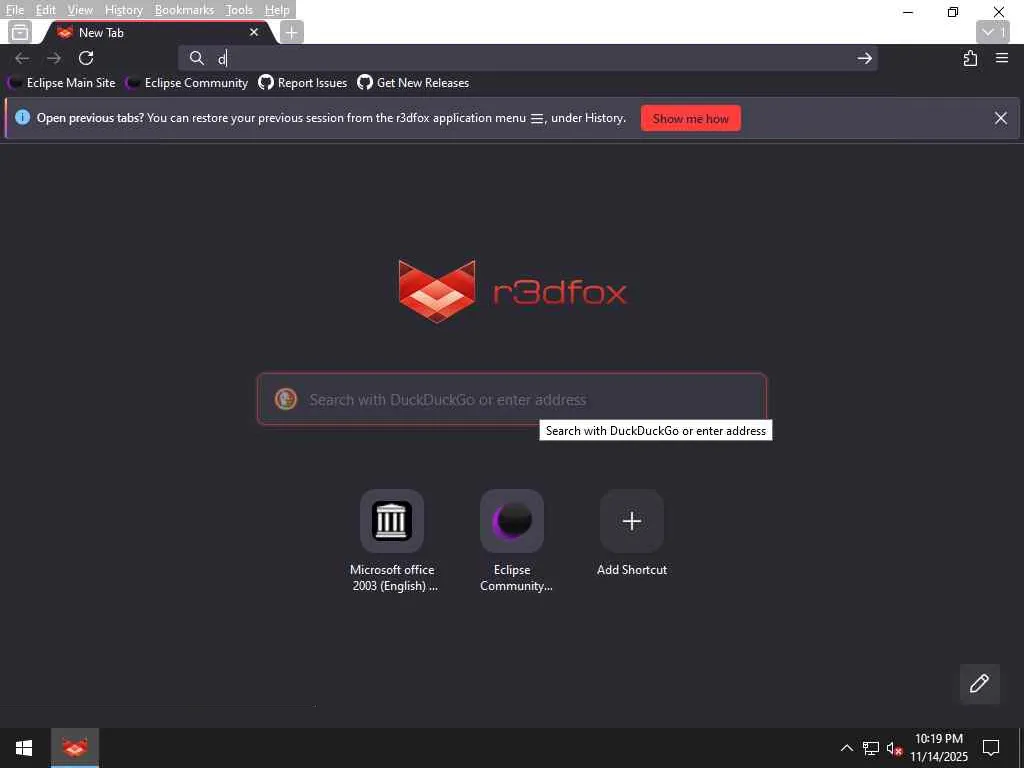Click the network icon in system tray
Viewport: 1024px width, 768px height.
pos(871,748)
